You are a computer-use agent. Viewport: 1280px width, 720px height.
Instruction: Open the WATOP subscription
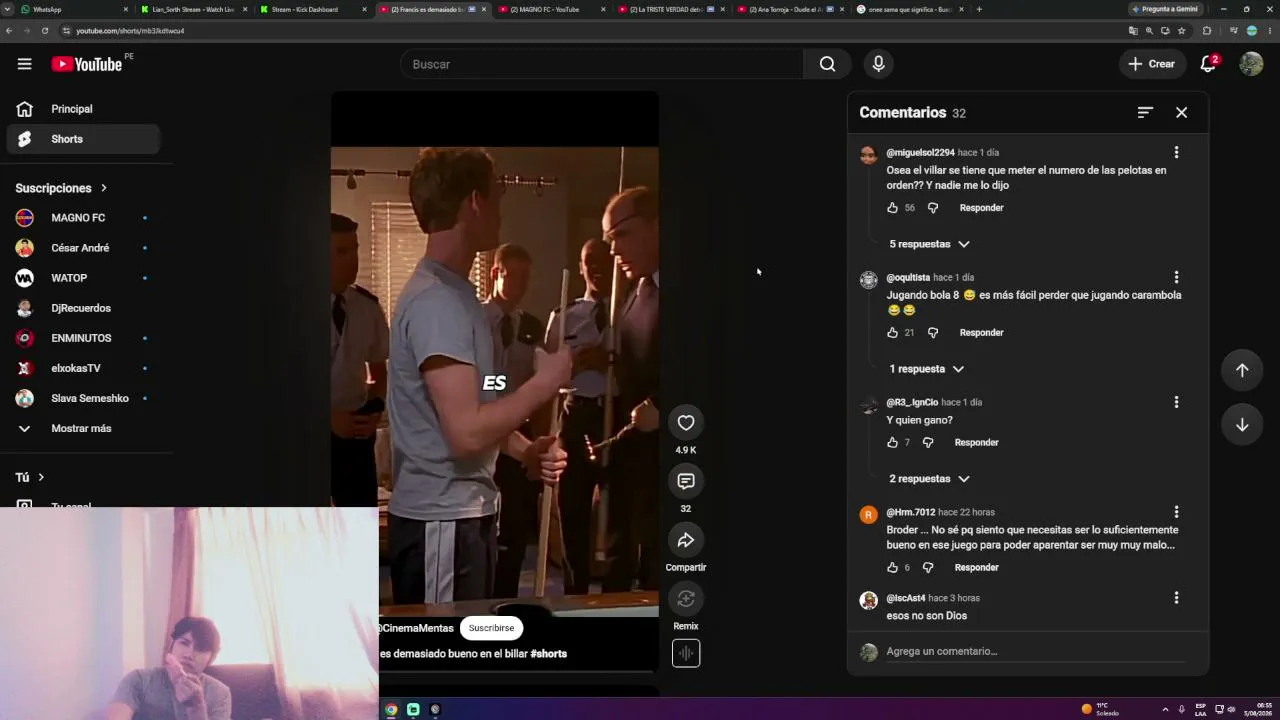tap(82, 278)
